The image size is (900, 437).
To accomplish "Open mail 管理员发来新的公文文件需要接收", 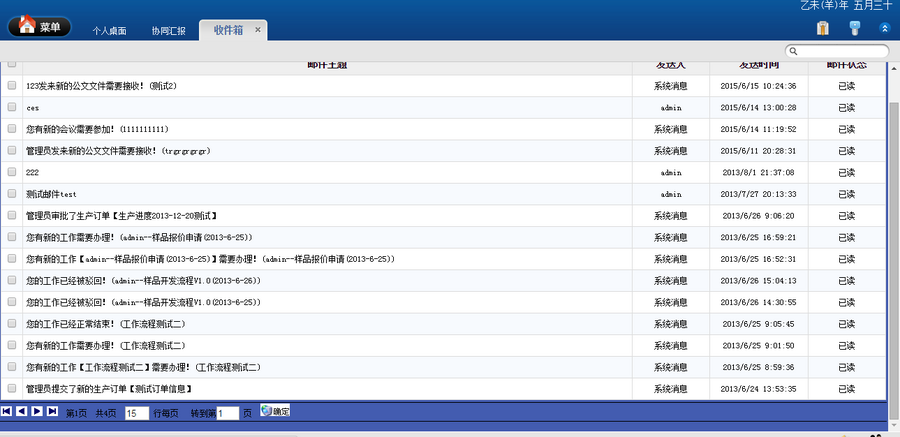I will click(x=118, y=151).
